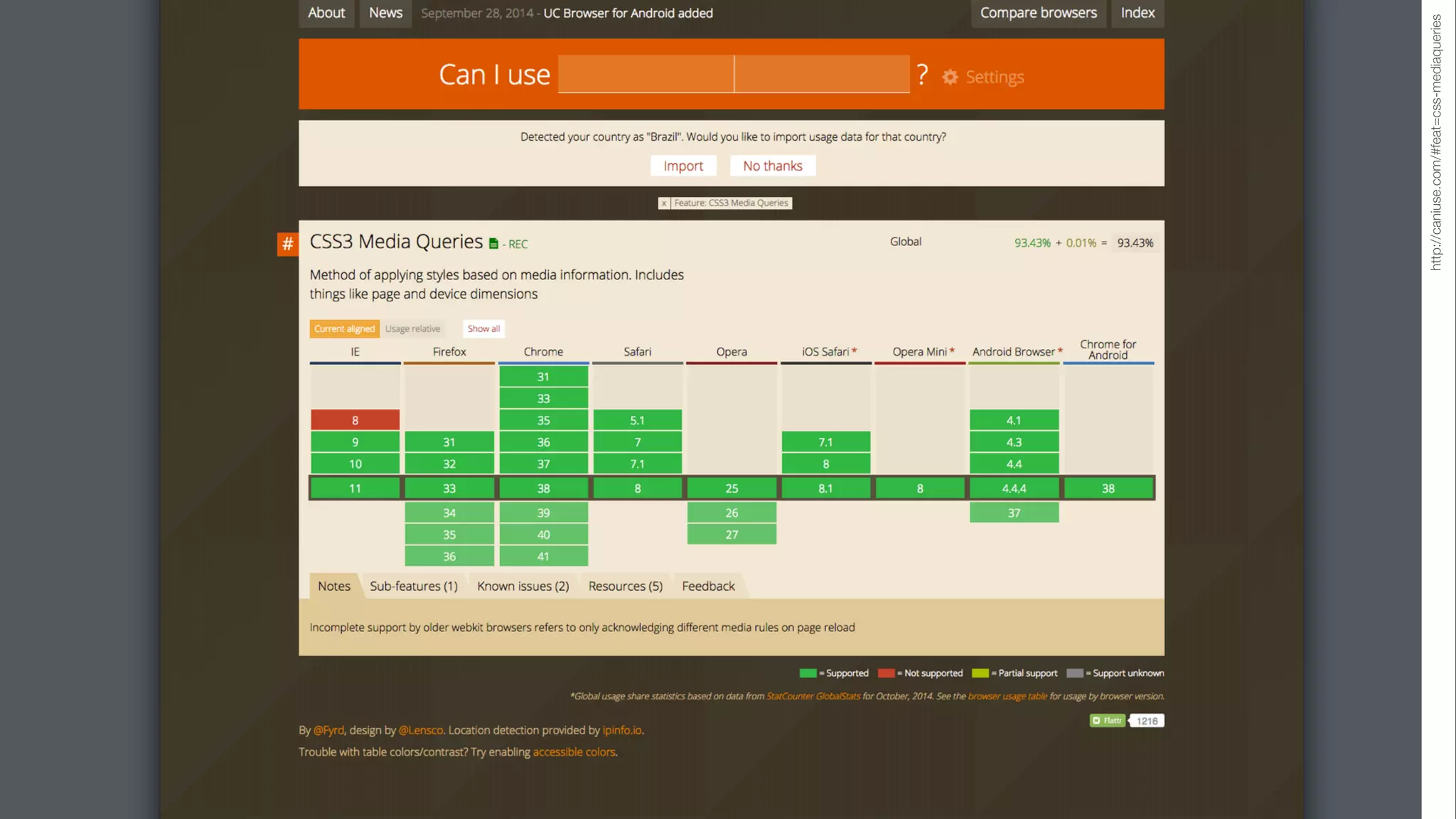
Task: Select Usage relative view
Action: pyautogui.click(x=413, y=328)
